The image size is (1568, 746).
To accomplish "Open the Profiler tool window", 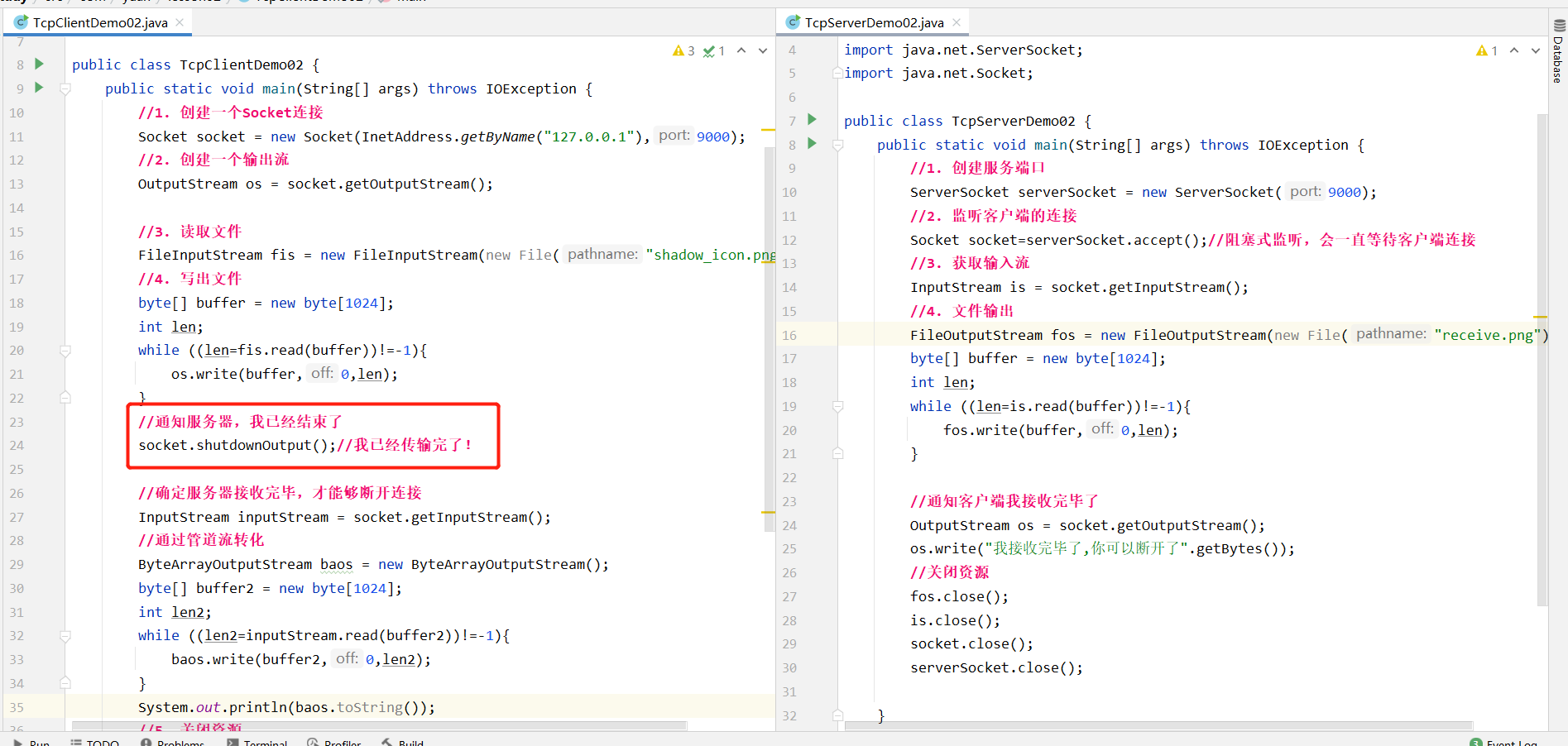I will [333, 742].
